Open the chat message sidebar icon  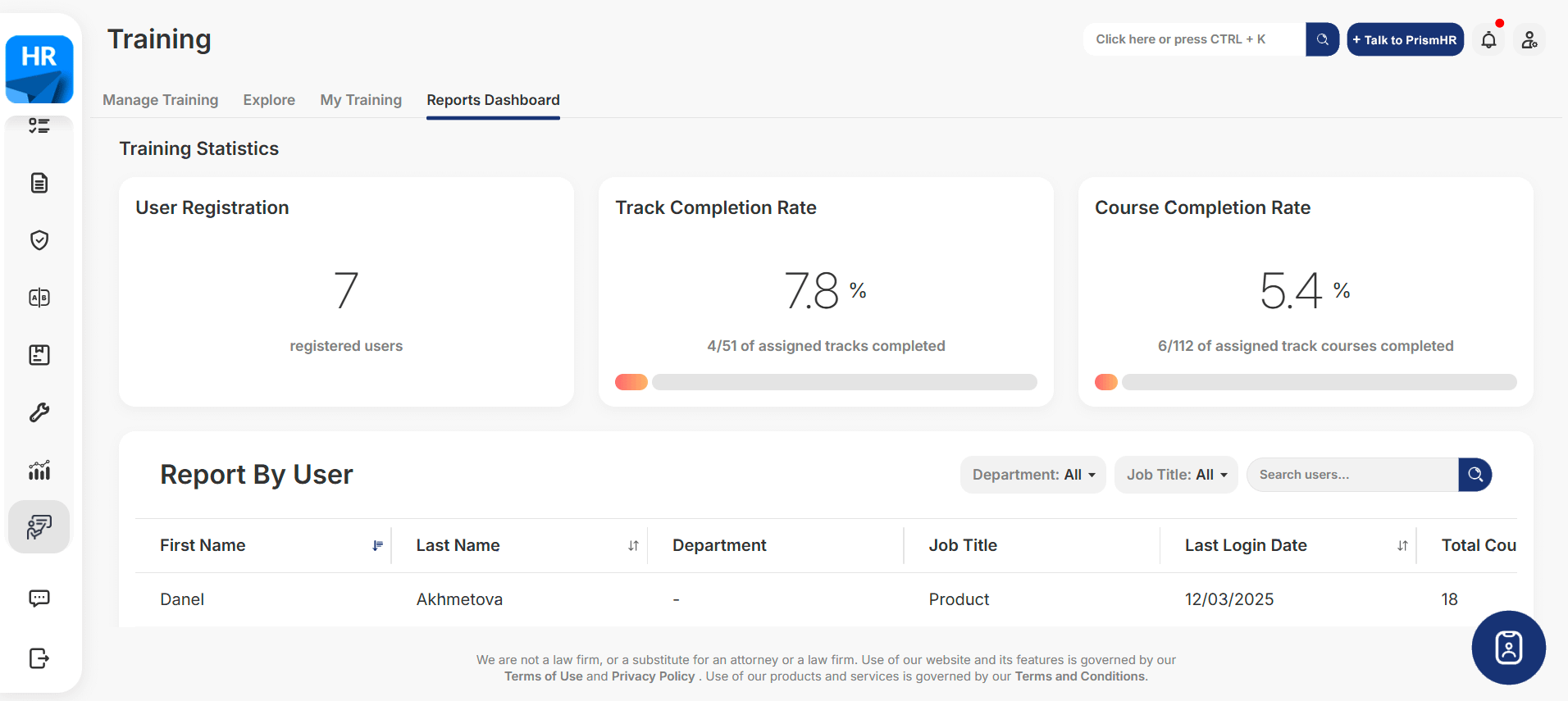(x=39, y=599)
